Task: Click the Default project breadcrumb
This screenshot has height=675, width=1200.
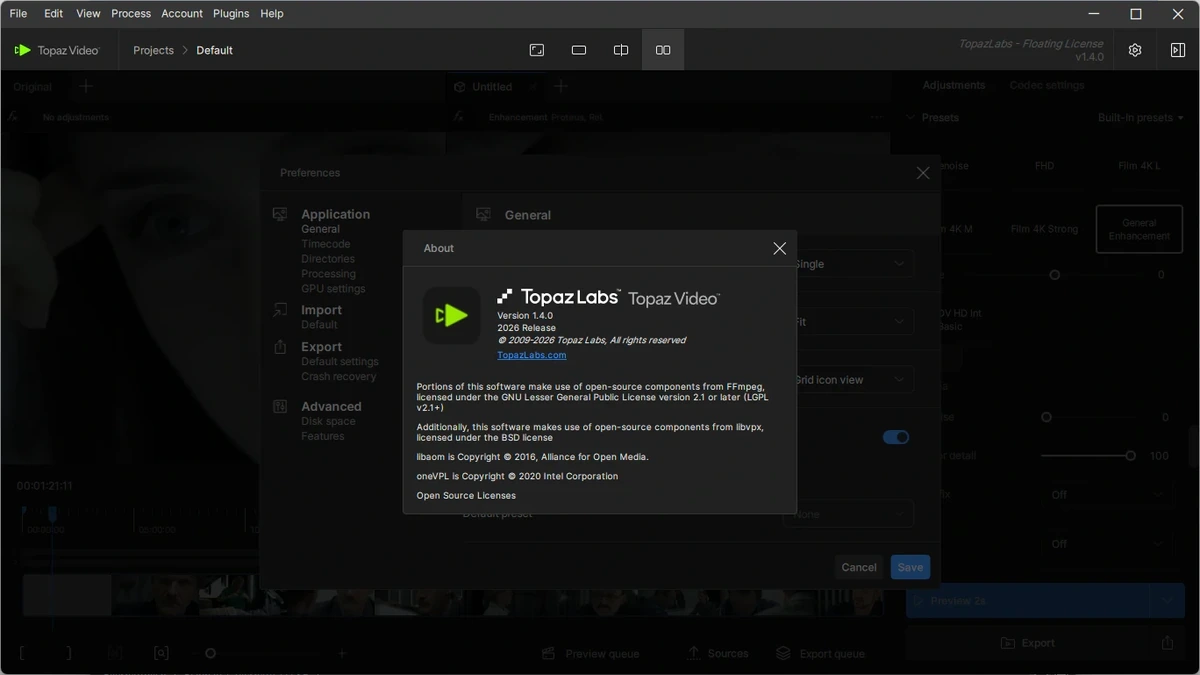Action: pos(214,50)
